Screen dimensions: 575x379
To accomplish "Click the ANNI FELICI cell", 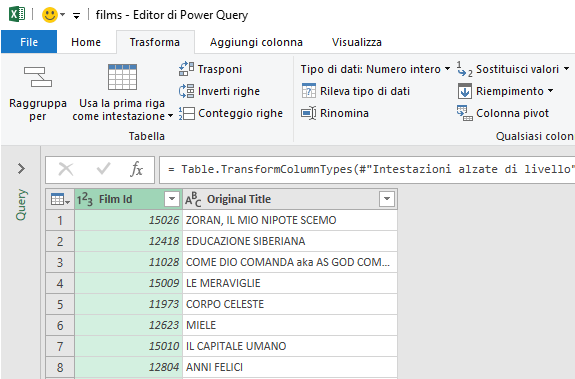I will [290, 367].
